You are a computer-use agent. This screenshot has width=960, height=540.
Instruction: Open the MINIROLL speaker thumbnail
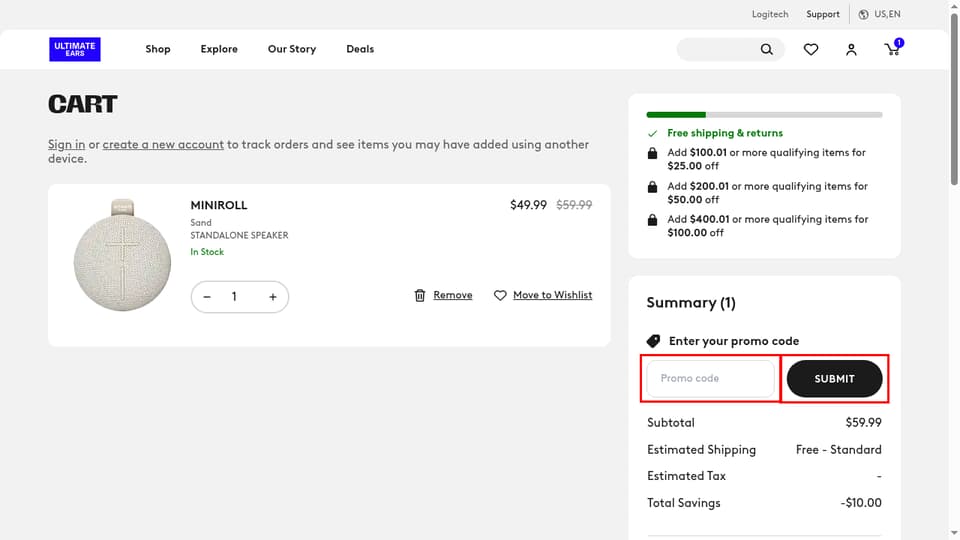pyautogui.click(x=122, y=255)
